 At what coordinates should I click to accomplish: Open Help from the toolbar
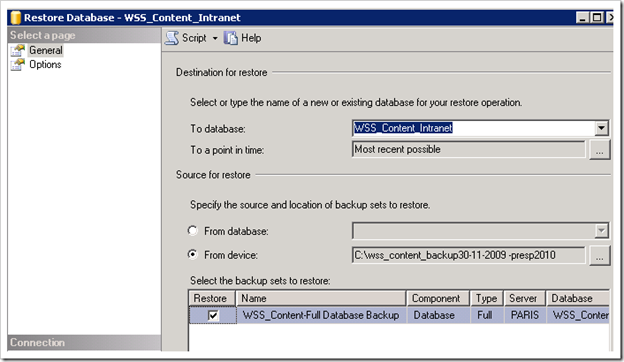[x=243, y=38]
